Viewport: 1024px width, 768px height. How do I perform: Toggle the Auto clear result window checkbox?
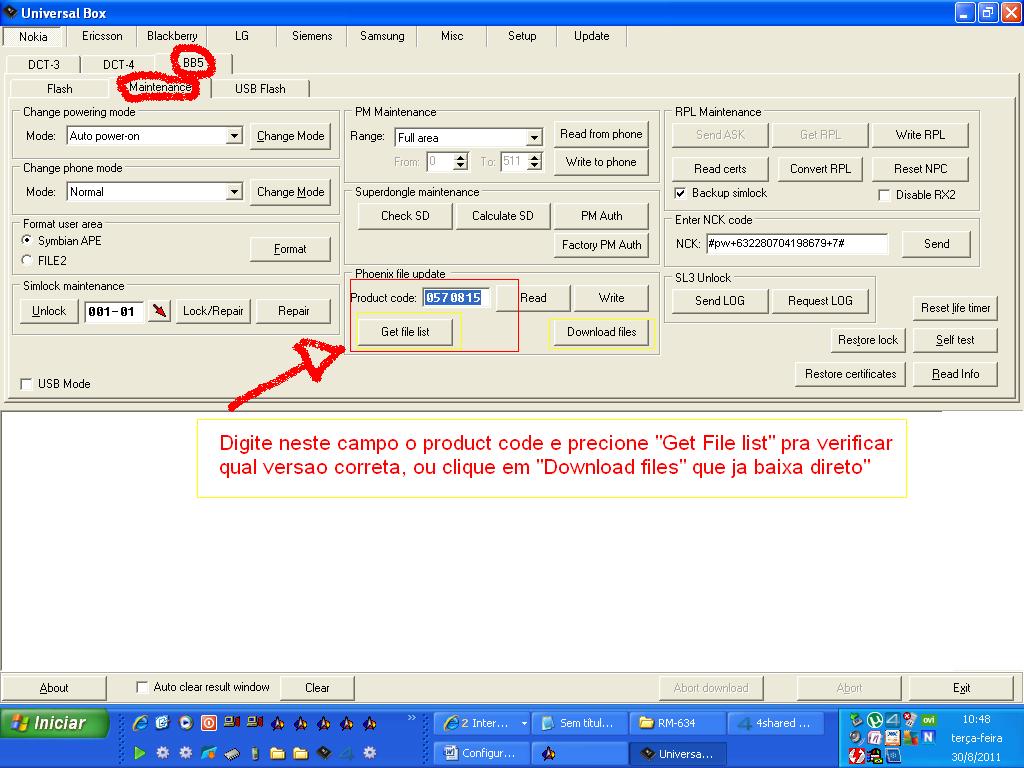(x=142, y=687)
